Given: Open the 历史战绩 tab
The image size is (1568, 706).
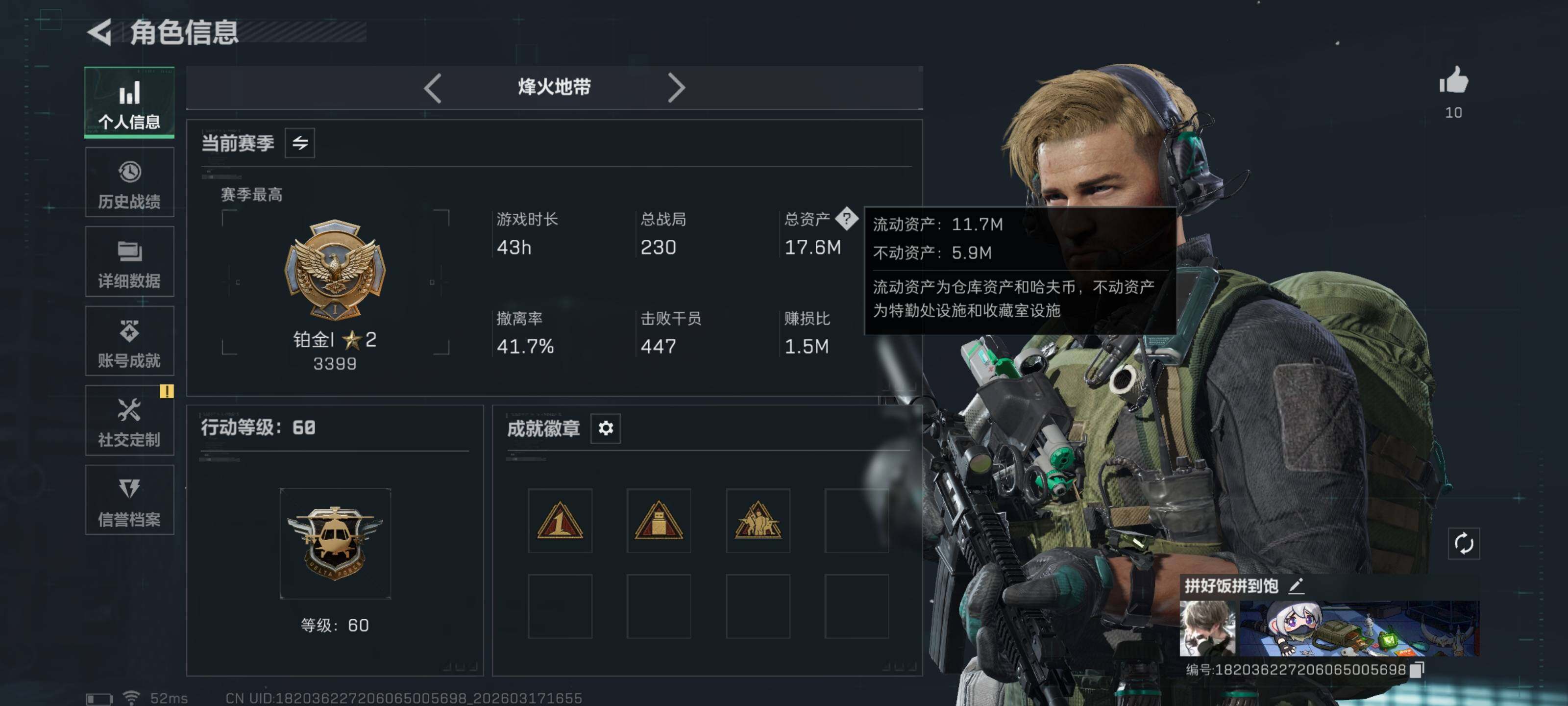Looking at the screenshot, I should 130,182.
